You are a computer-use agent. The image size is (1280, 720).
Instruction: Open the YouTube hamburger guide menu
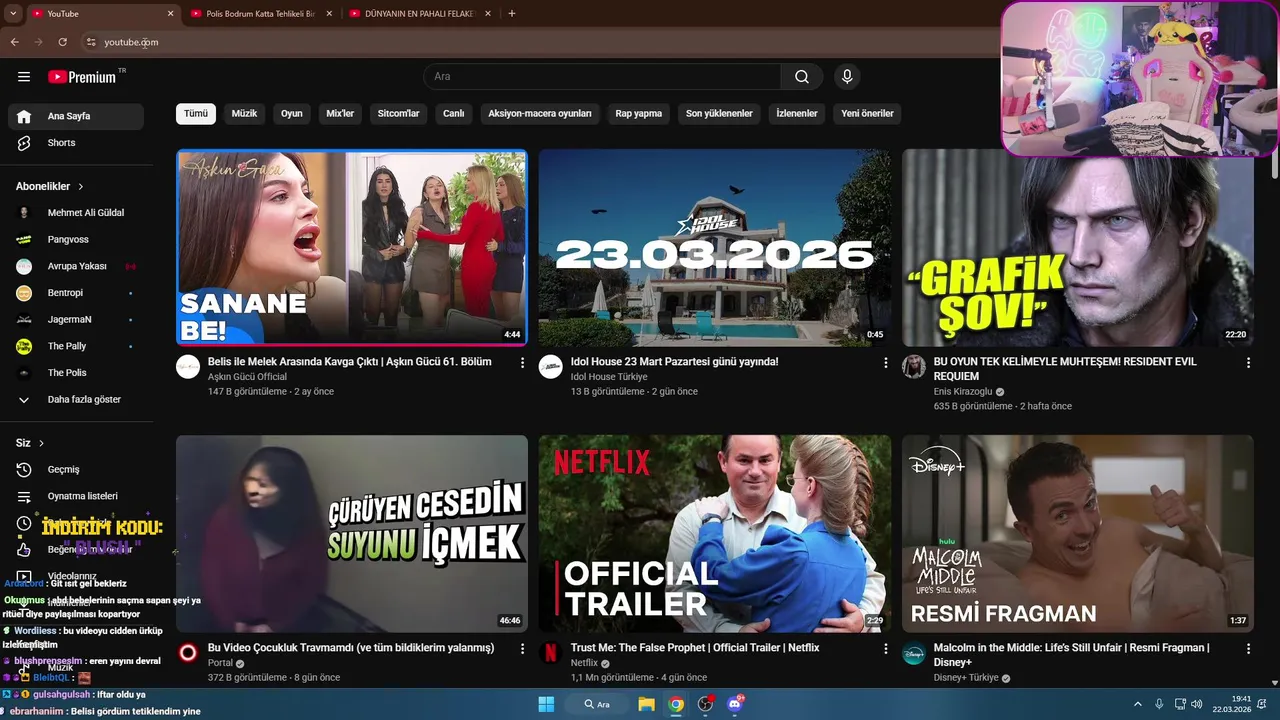pos(24,77)
